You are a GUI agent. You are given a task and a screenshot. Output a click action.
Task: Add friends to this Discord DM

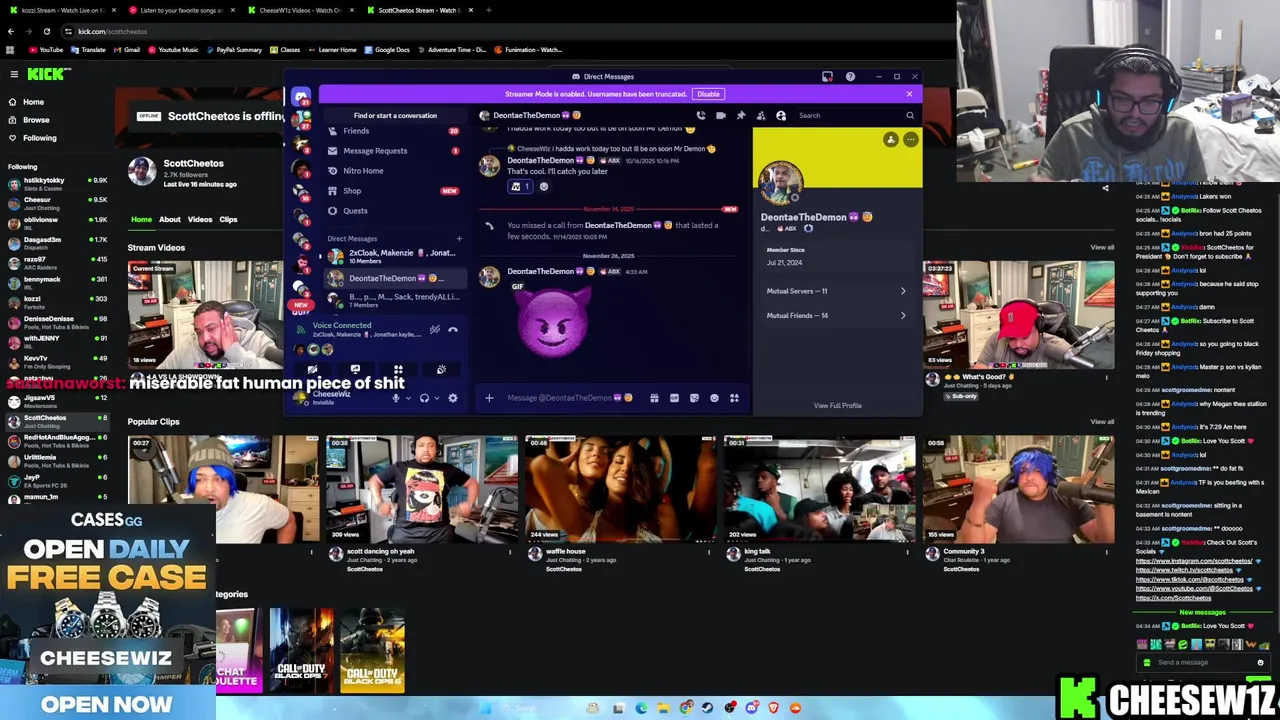point(760,115)
